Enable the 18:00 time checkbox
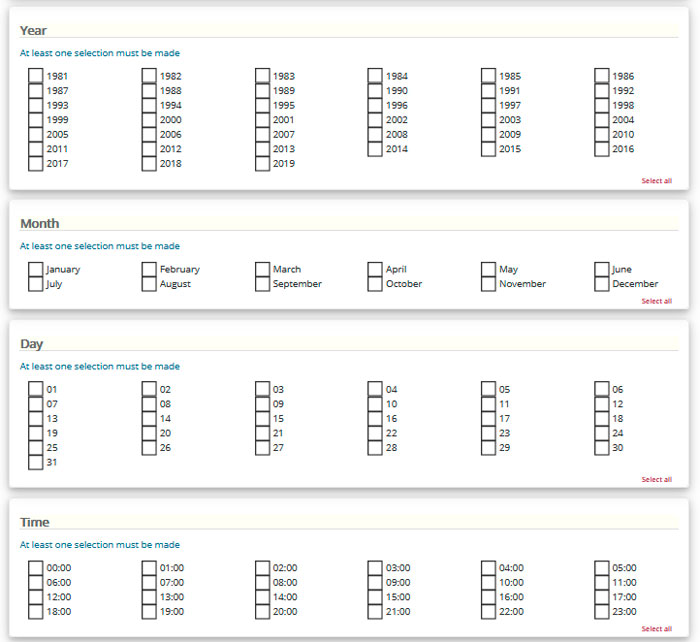The image size is (700, 642). [36, 611]
